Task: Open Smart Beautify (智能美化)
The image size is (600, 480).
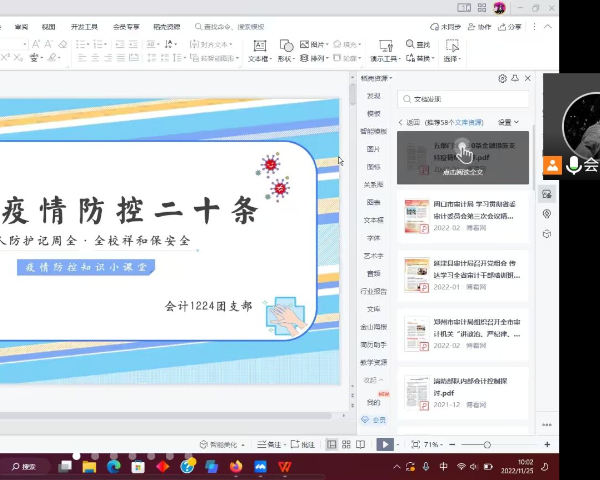Action: pyautogui.click(x=222, y=444)
